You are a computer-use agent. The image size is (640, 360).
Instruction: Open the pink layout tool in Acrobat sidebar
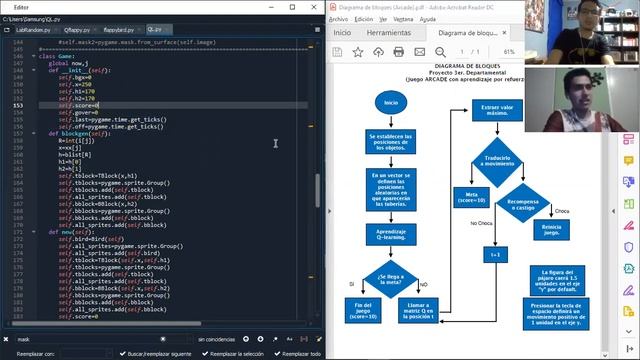click(629, 140)
